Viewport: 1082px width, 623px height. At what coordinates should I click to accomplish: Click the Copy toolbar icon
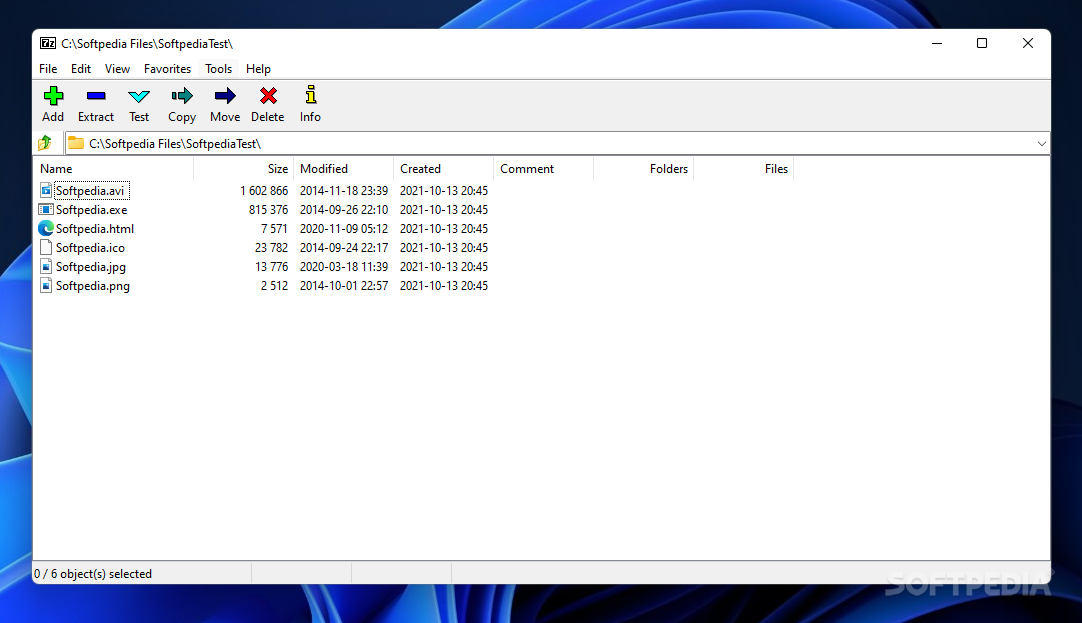pyautogui.click(x=181, y=96)
